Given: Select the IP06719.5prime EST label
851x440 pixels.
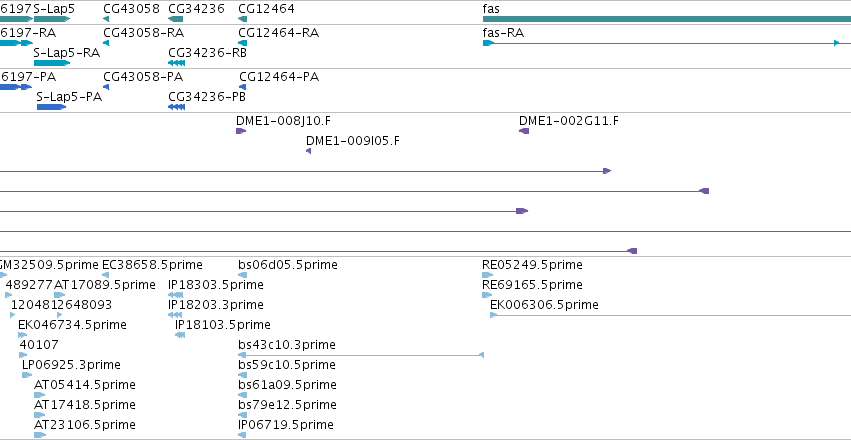Looking at the screenshot, I should click(x=285, y=424).
